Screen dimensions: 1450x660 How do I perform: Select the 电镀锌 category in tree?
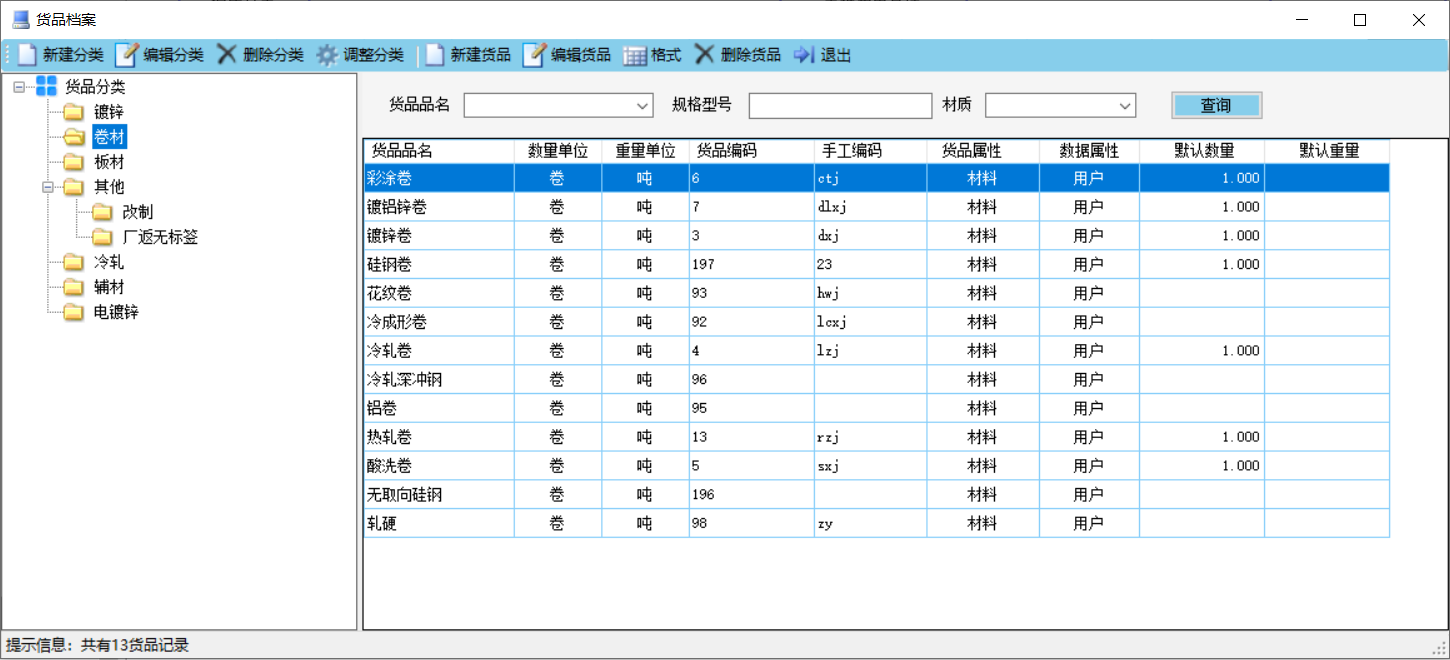point(116,312)
